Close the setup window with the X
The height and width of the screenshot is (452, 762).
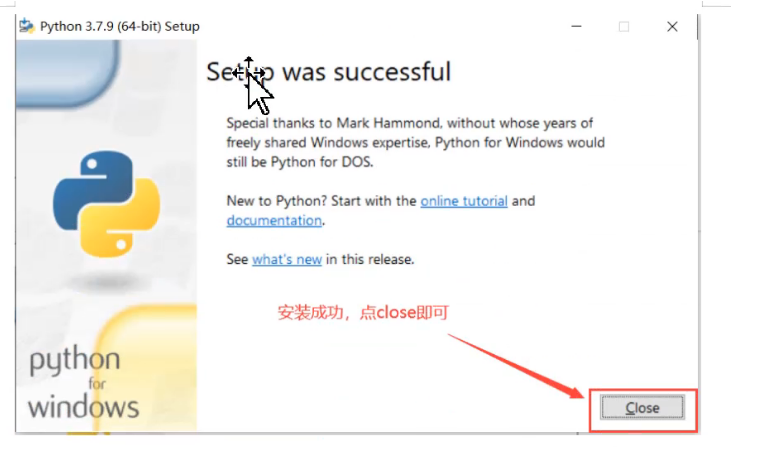click(672, 27)
